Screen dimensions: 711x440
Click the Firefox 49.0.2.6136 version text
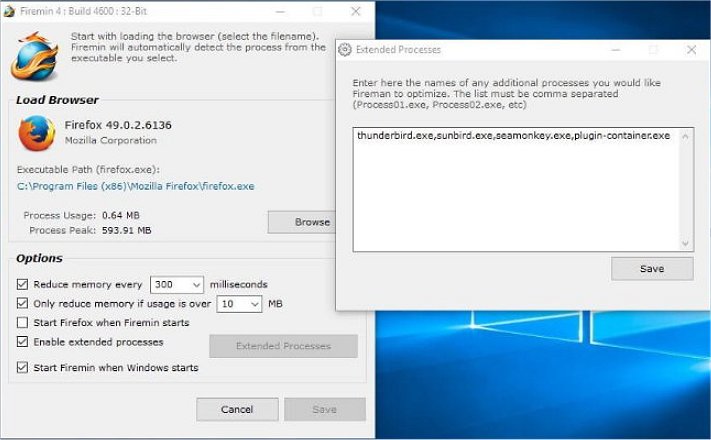(x=118, y=125)
